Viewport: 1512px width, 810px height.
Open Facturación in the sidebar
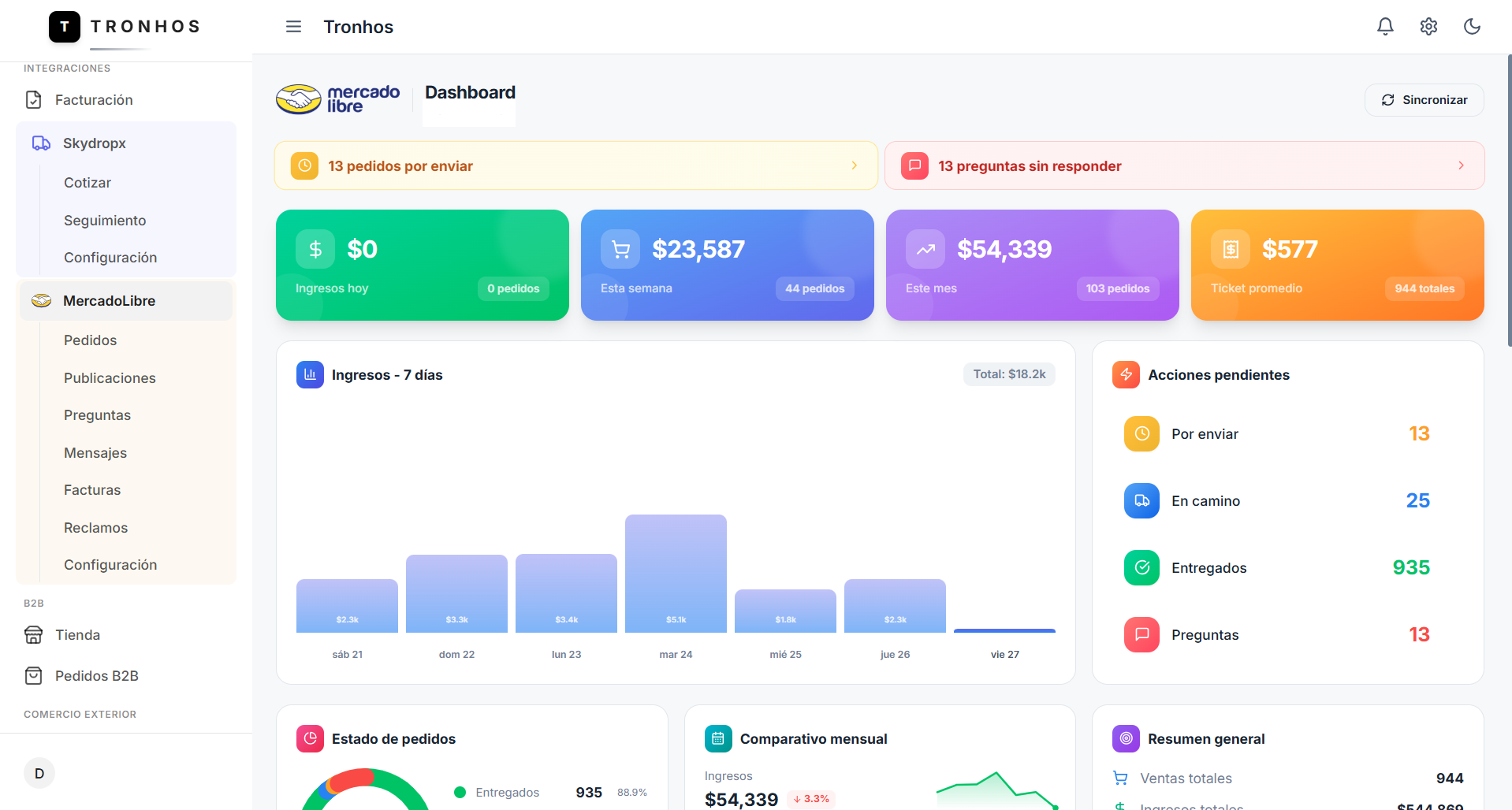(126, 100)
